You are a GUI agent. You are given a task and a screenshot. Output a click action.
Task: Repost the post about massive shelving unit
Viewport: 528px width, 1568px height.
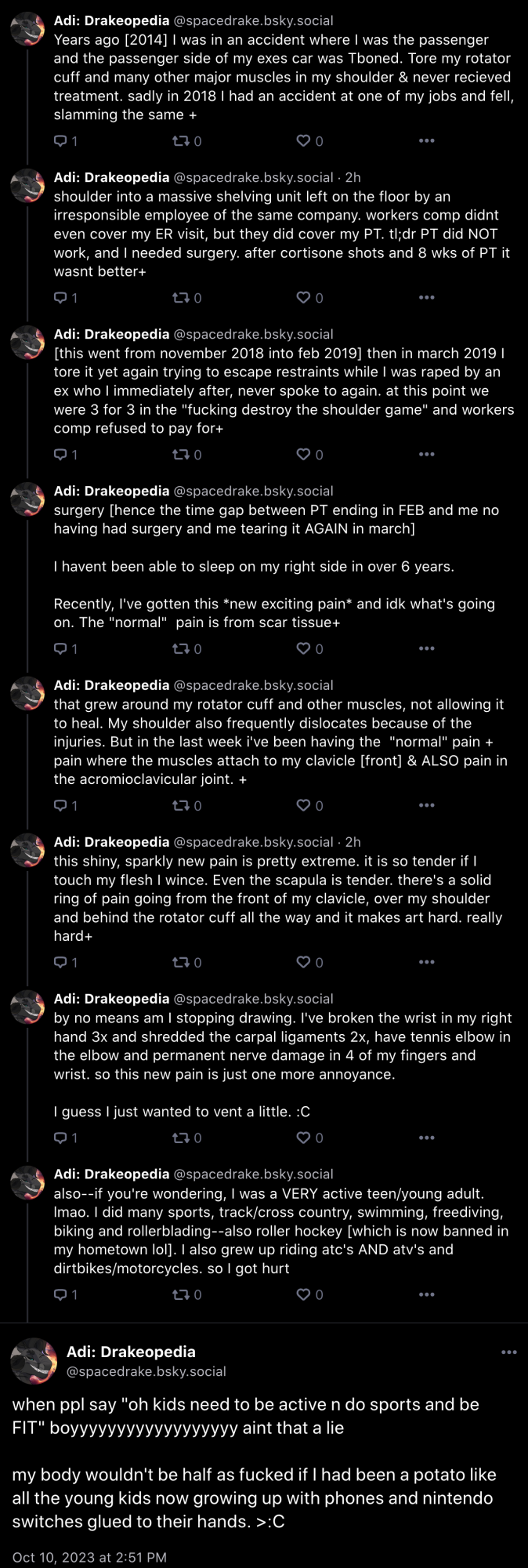point(186,298)
